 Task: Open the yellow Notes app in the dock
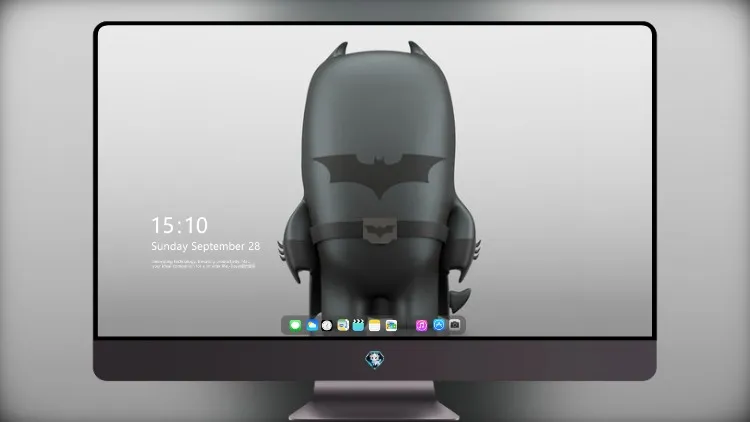(x=375, y=325)
